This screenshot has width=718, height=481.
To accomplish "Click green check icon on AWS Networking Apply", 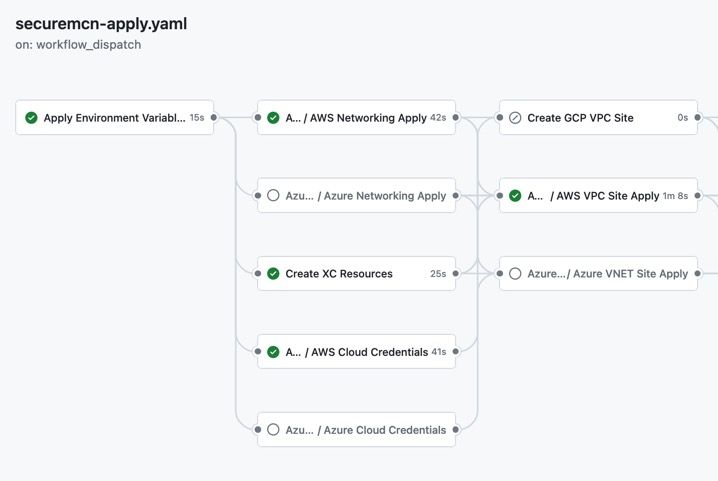I will click(x=273, y=118).
